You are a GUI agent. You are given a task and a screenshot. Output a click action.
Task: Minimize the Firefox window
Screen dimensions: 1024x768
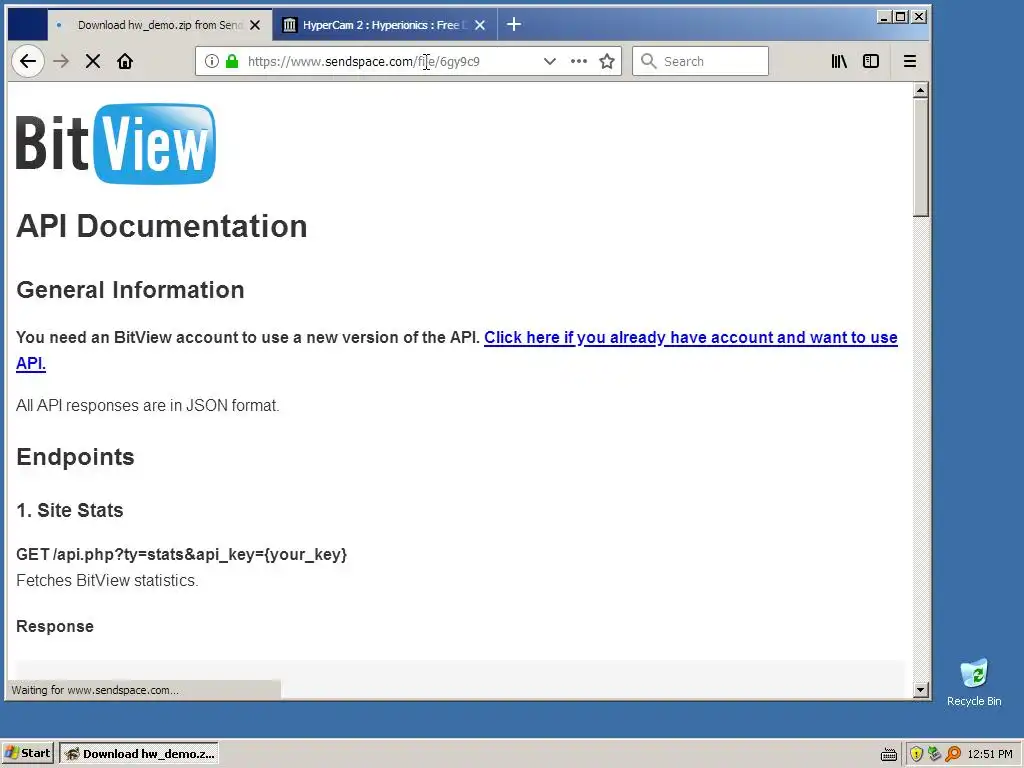click(884, 17)
